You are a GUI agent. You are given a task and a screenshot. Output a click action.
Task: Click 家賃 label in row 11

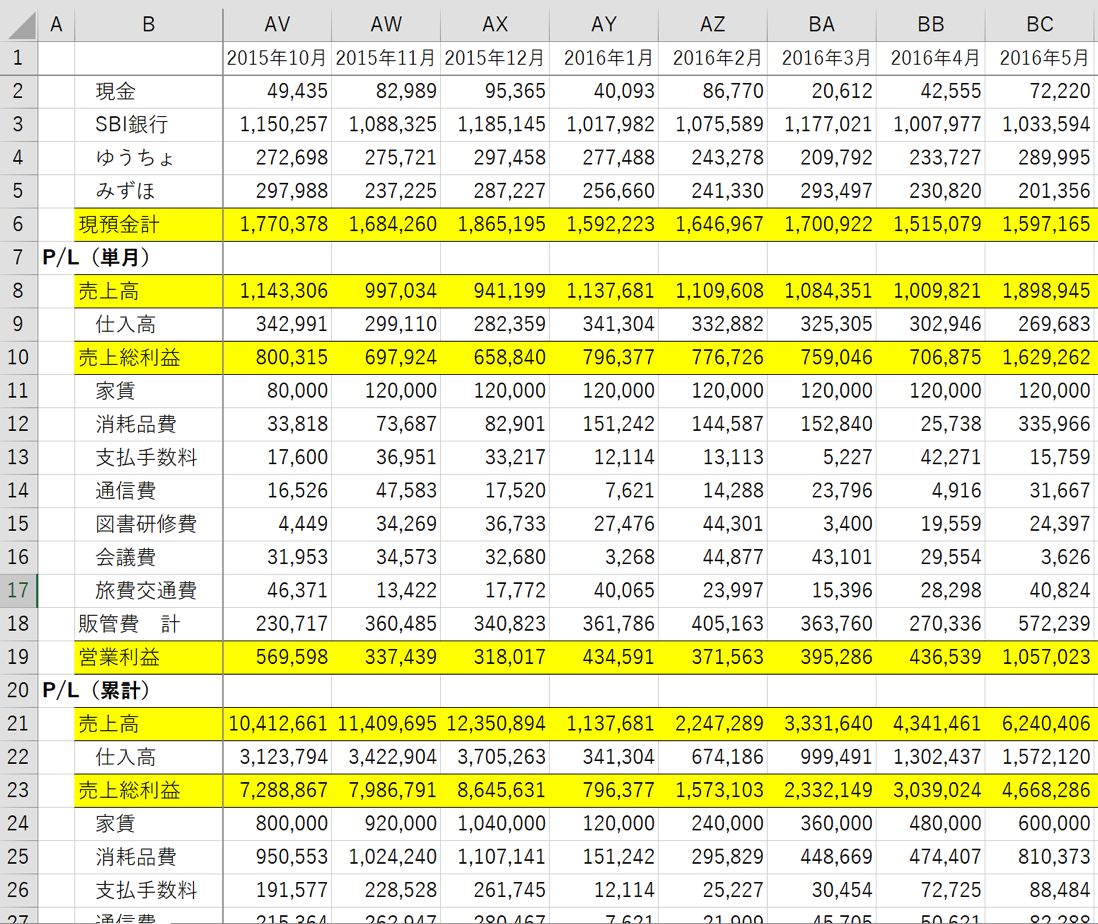pyautogui.click(x=148, y=391)
